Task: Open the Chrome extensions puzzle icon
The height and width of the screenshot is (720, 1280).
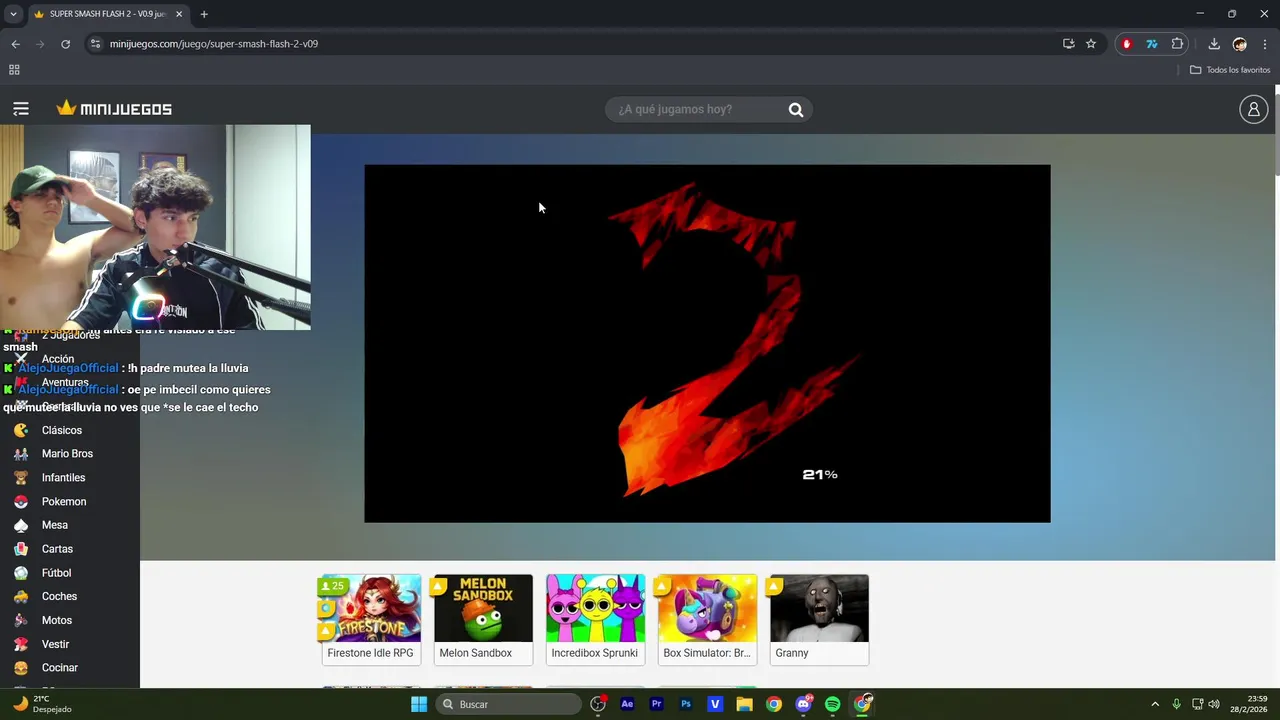Action: pyautogui.click(x=1177, y=44)
